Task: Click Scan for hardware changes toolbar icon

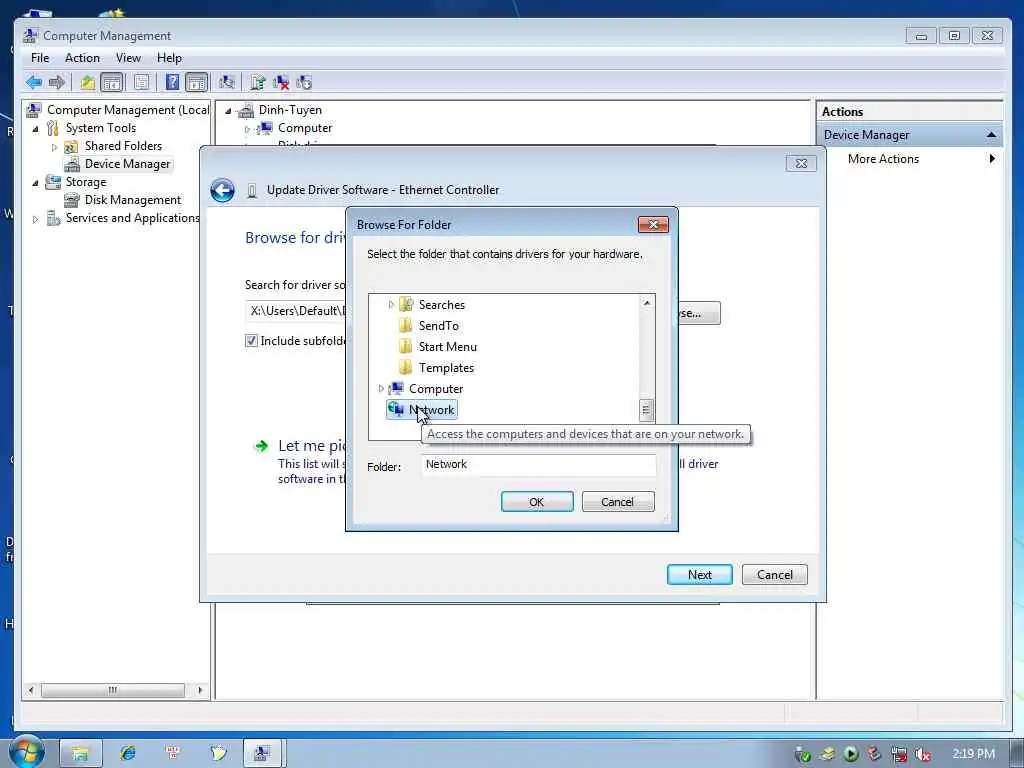Action: pos(227,82)
